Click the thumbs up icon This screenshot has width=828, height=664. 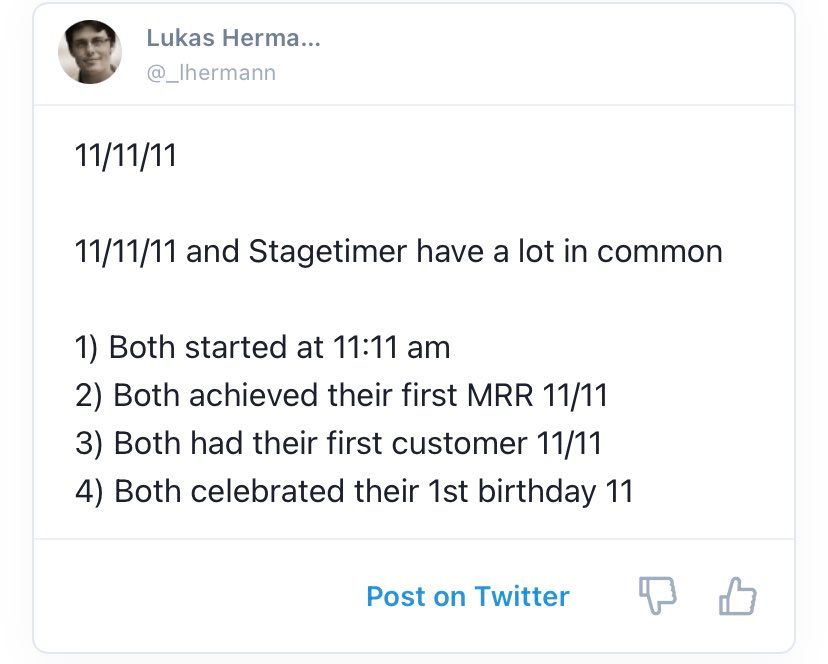(737, 596)
